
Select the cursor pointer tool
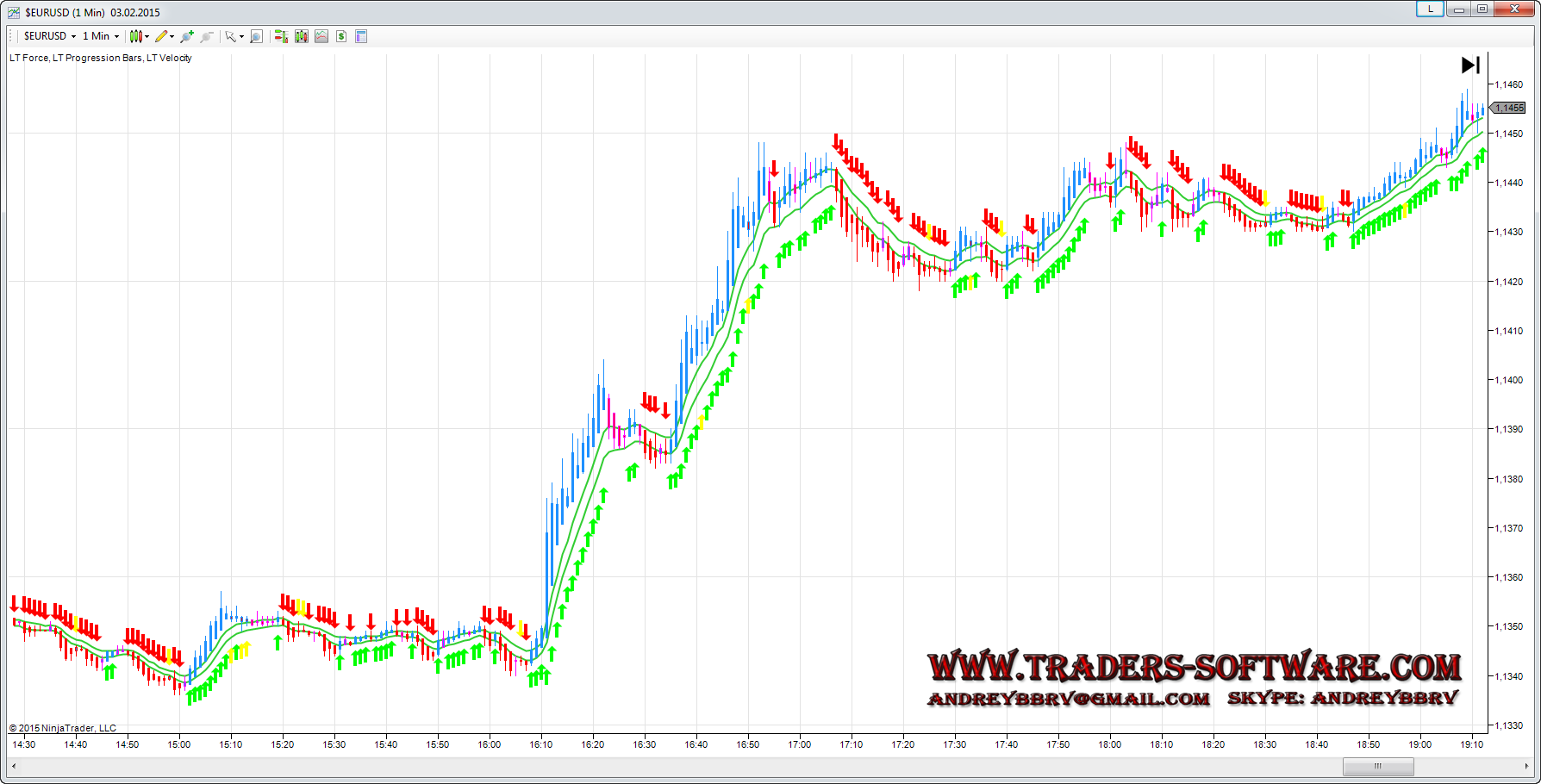tap(231, 36)
